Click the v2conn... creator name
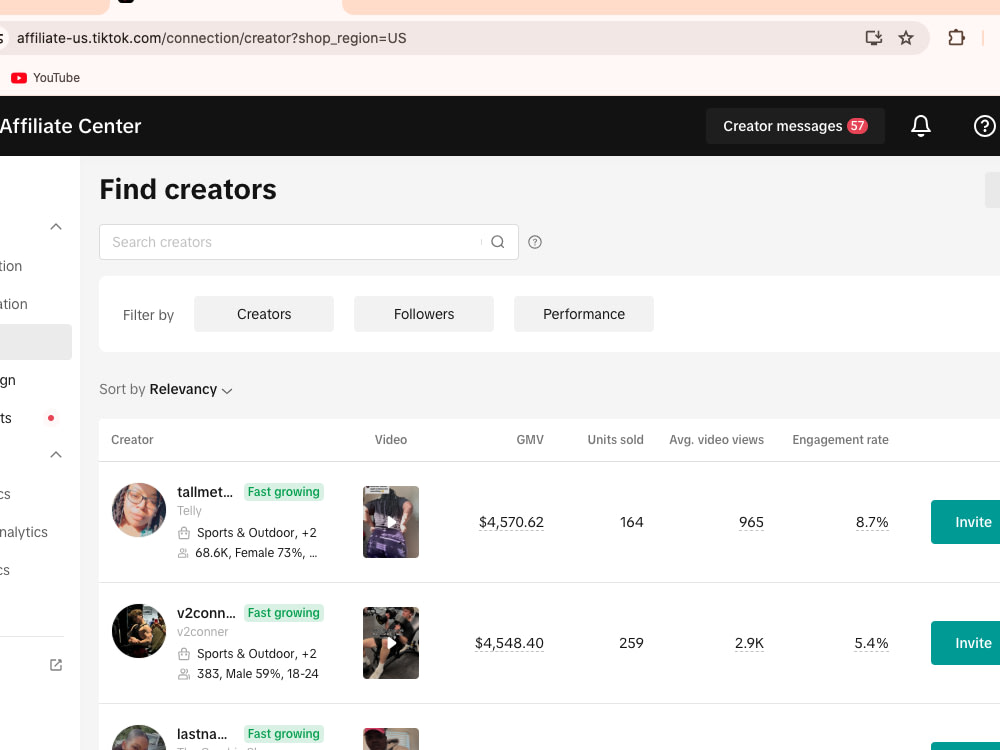 point(206,613)
